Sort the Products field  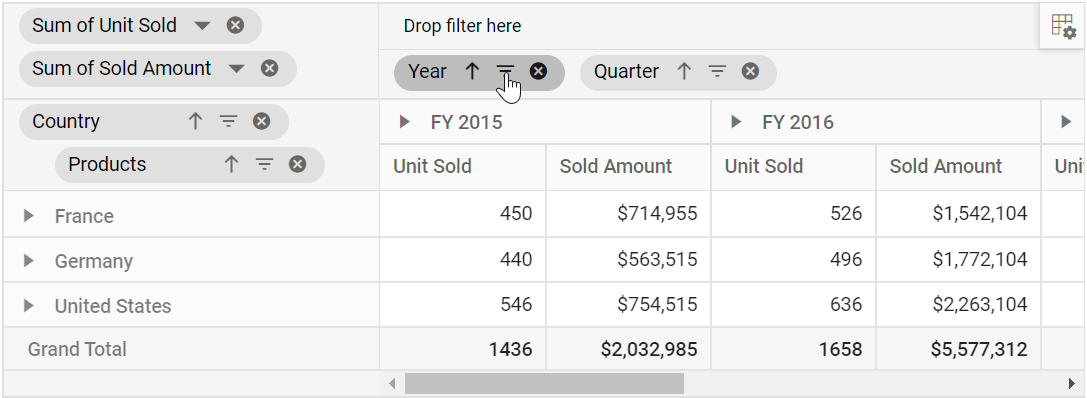231,164
